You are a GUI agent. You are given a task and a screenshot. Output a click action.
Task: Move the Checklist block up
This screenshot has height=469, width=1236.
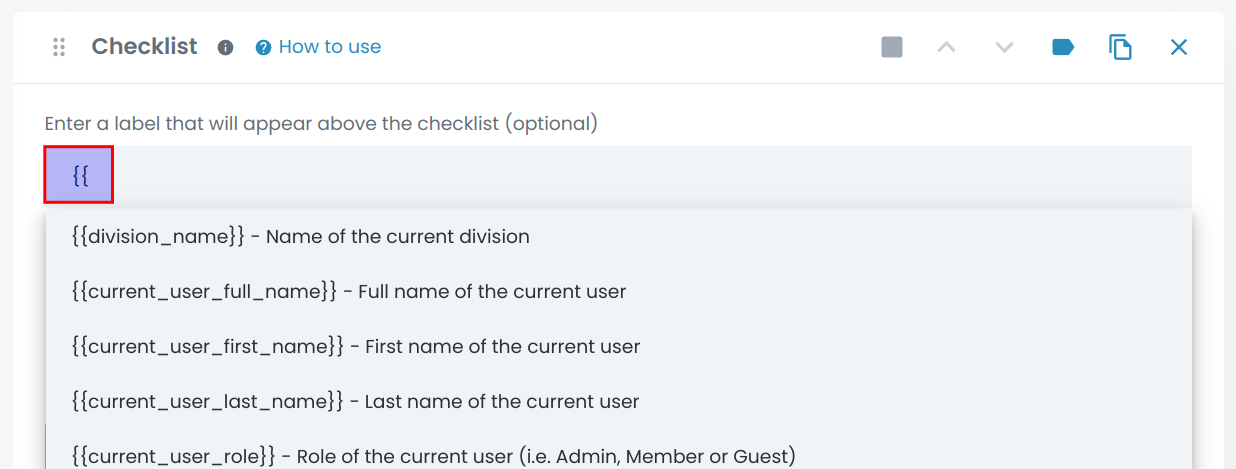946,47
